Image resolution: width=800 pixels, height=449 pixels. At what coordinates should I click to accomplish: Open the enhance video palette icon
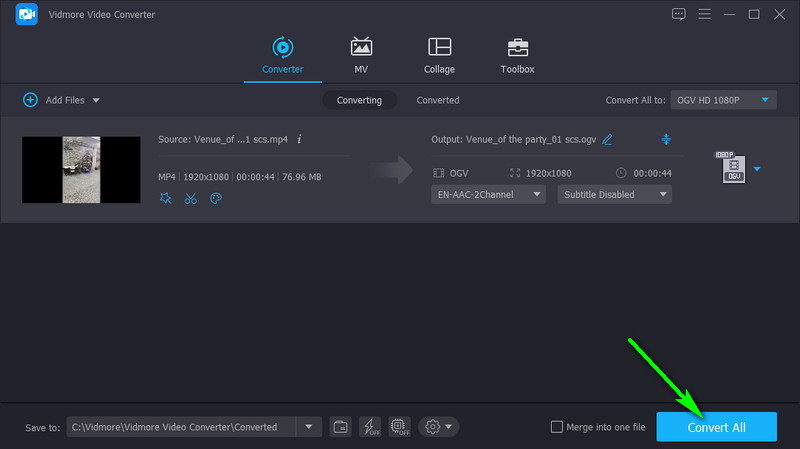pyautogui.click(x=215, y=198)
